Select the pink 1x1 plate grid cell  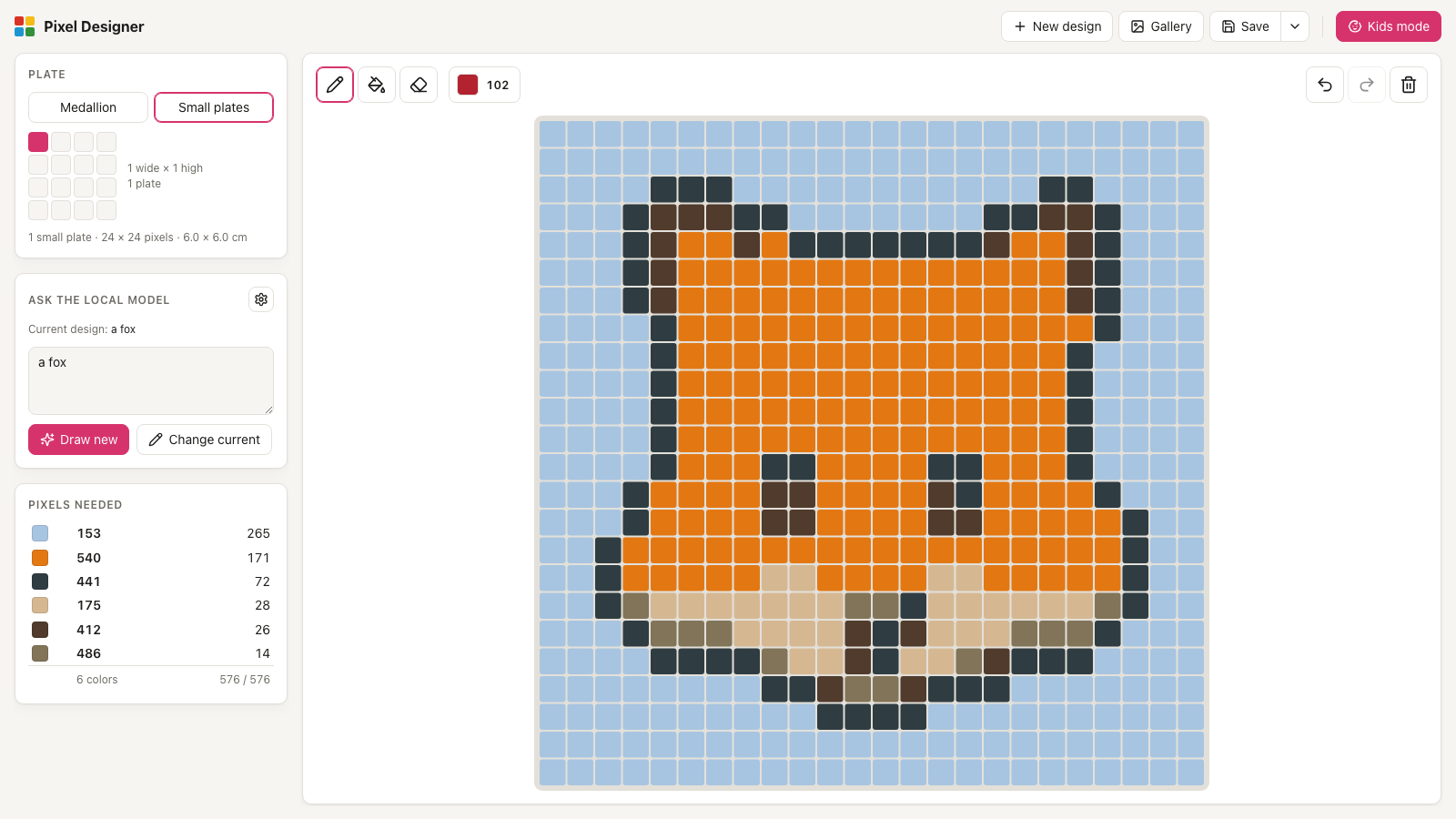point(38,142)
